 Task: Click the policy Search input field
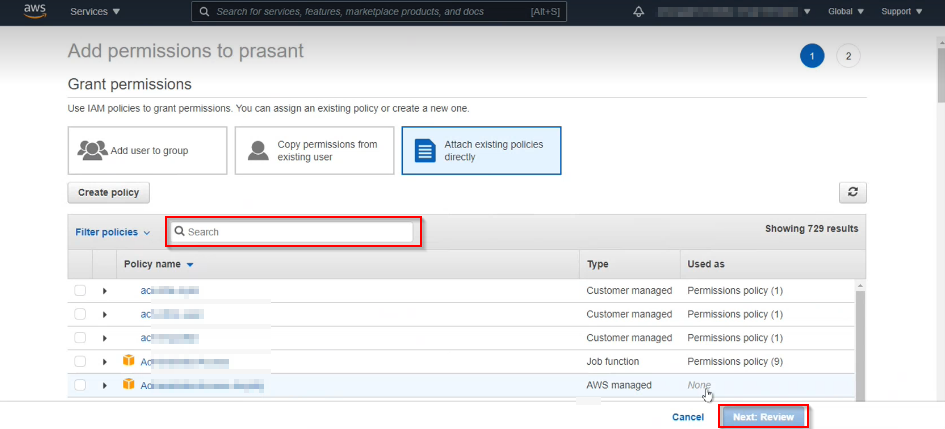[x=292, y=232]
